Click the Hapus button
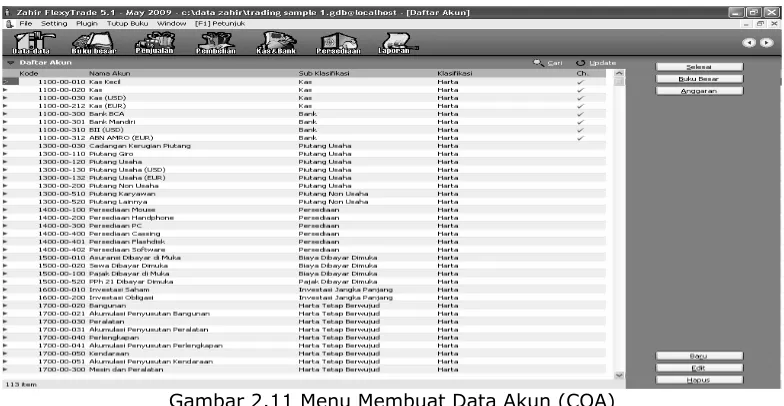 click(699, 380)
